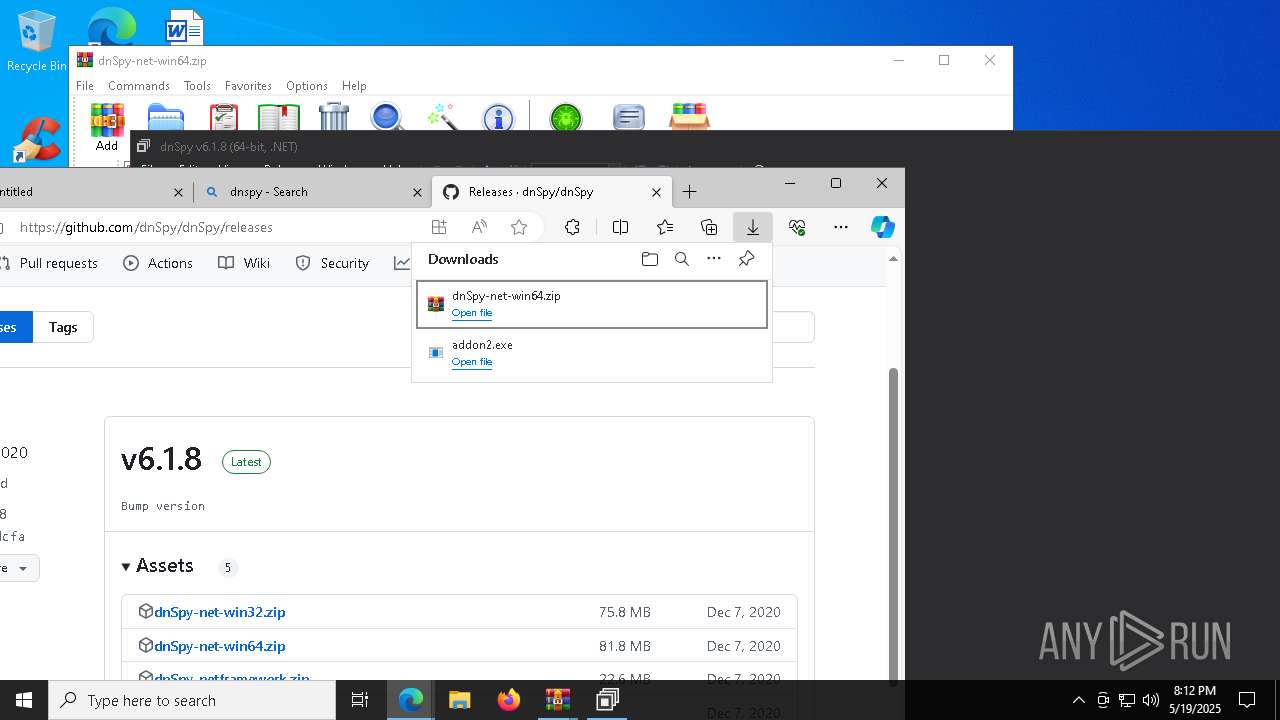Open WinRAR Favorites menu

click(x=248, y=86)
